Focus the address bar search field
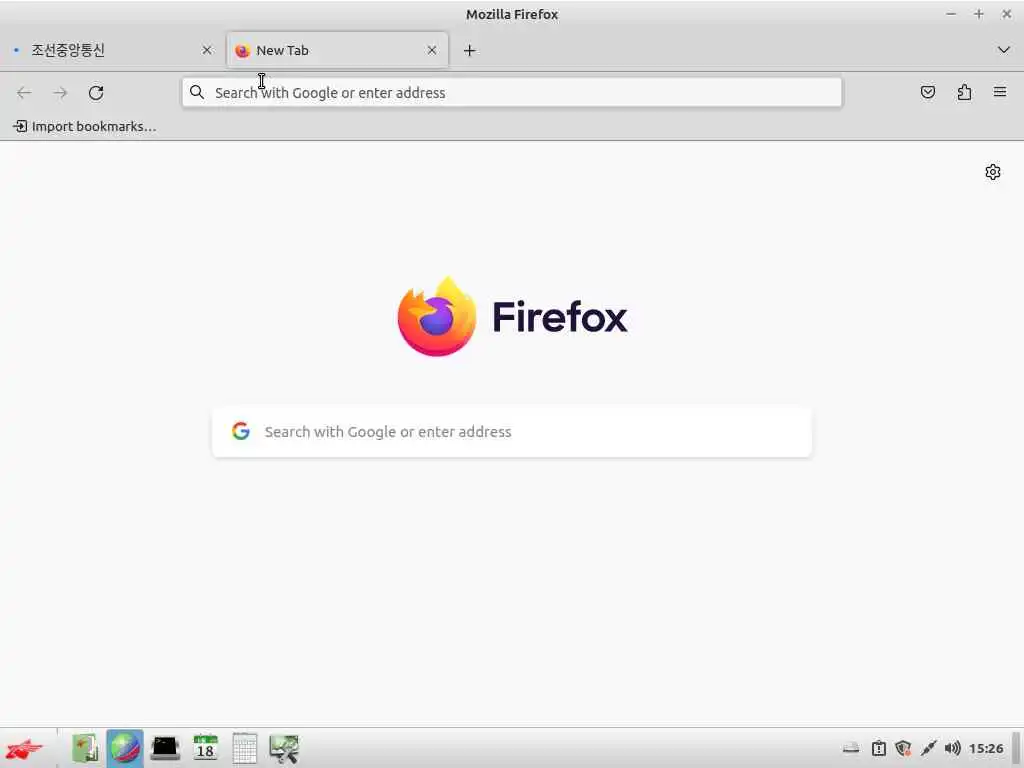 tap(512, 93)
